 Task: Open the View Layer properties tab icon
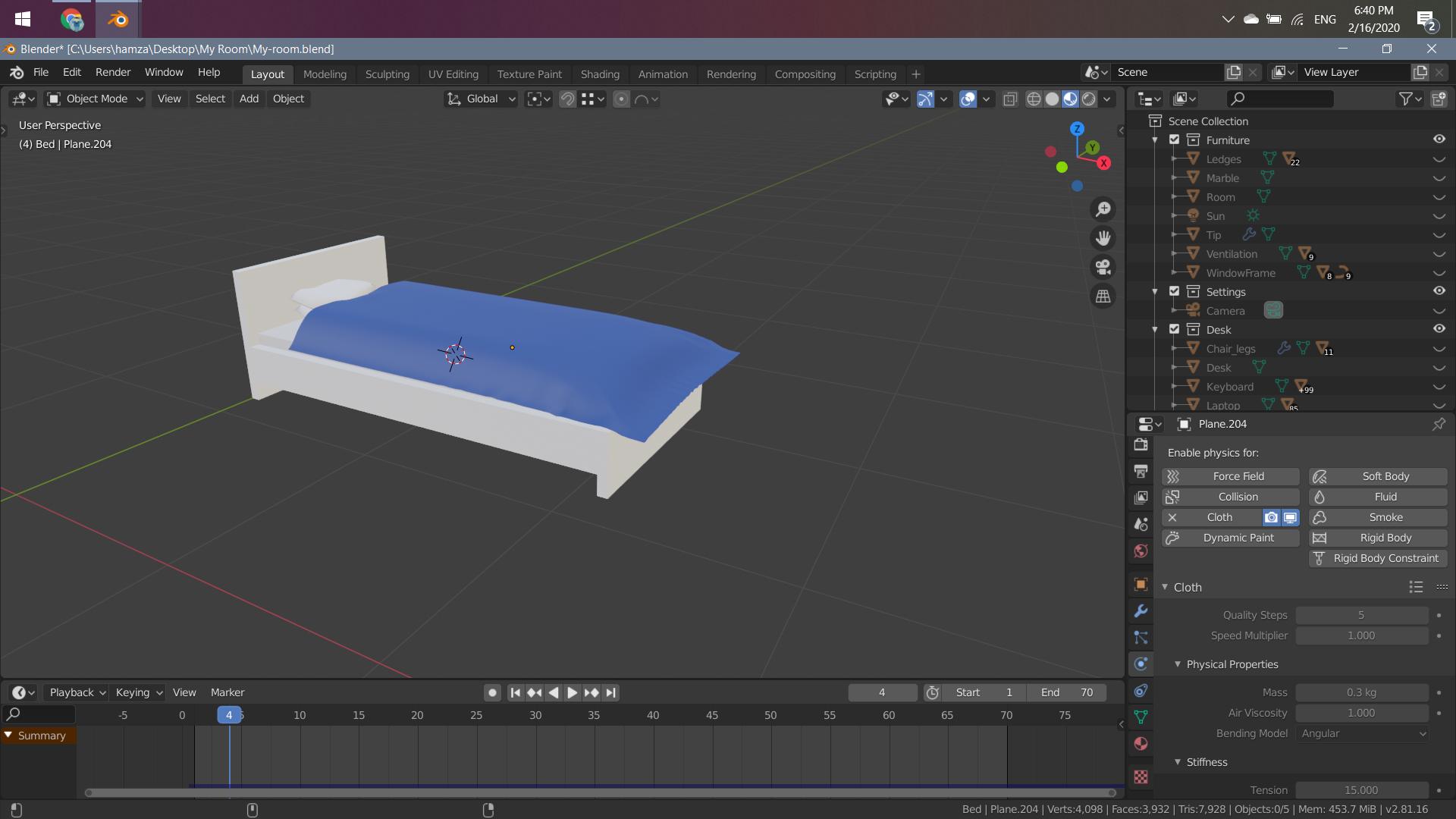coord(1141,497)
